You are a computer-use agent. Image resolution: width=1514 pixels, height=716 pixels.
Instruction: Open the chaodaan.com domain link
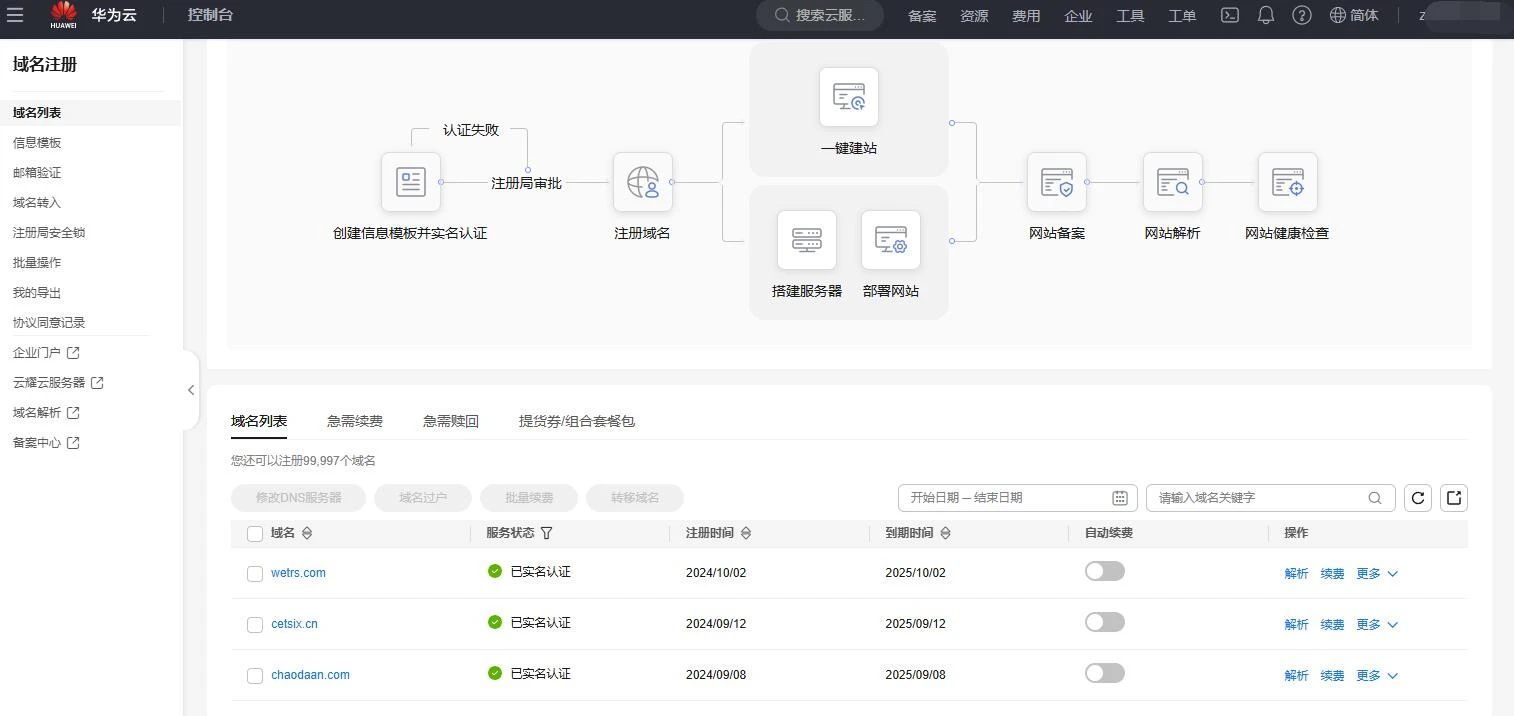[x=310, y=675]
